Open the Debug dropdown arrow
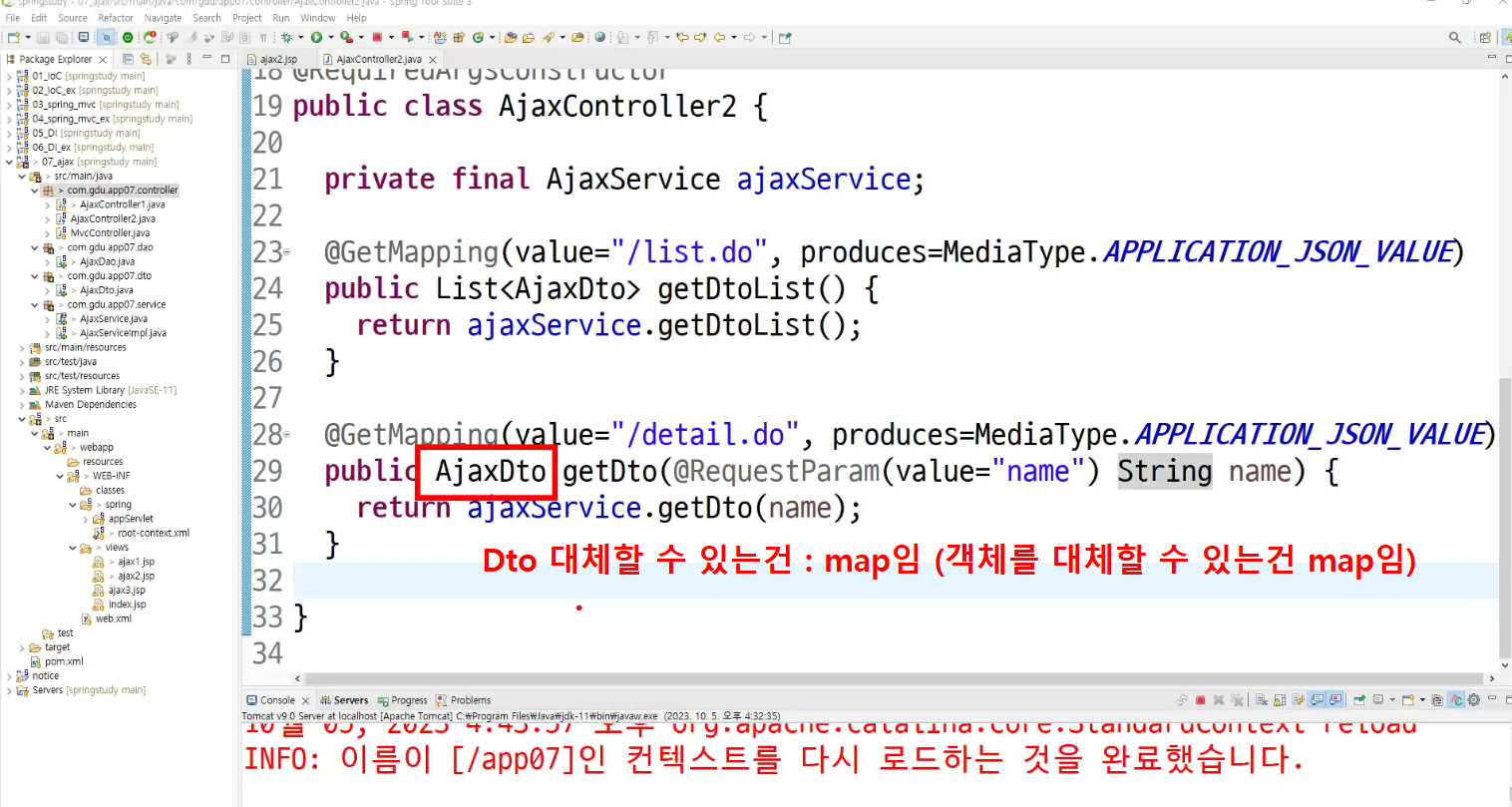This screenshot has width=1512, height=807. tap(300, 37)
